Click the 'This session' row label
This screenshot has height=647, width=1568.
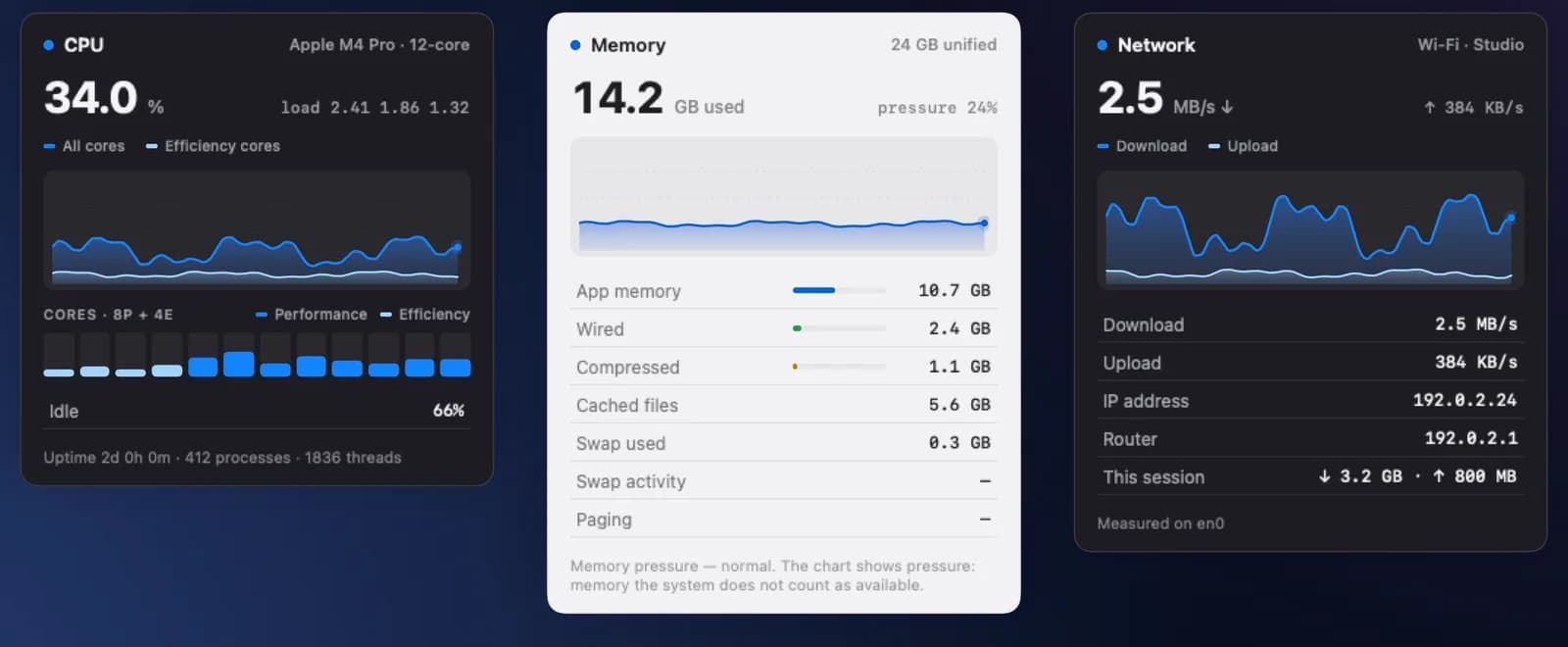1153,478
